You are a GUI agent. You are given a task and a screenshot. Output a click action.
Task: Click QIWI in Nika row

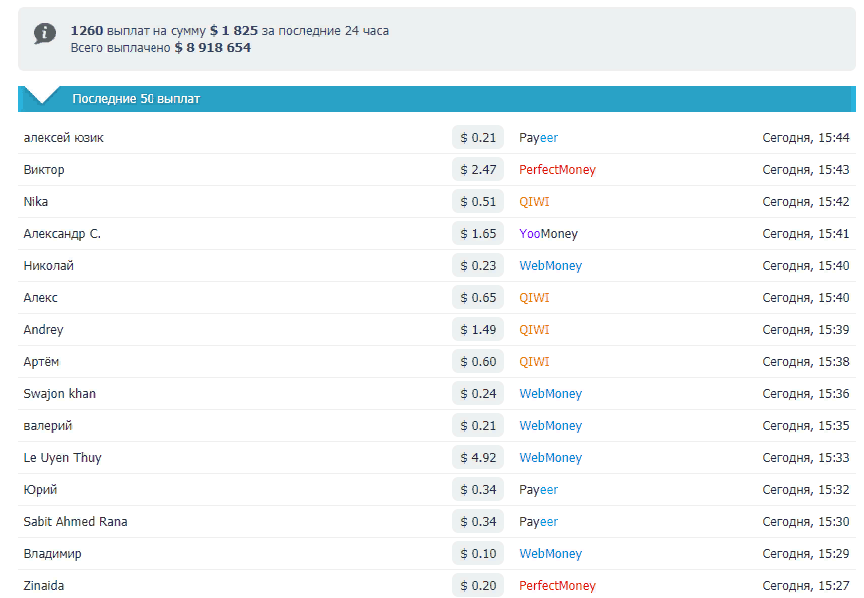coord(534,202)
